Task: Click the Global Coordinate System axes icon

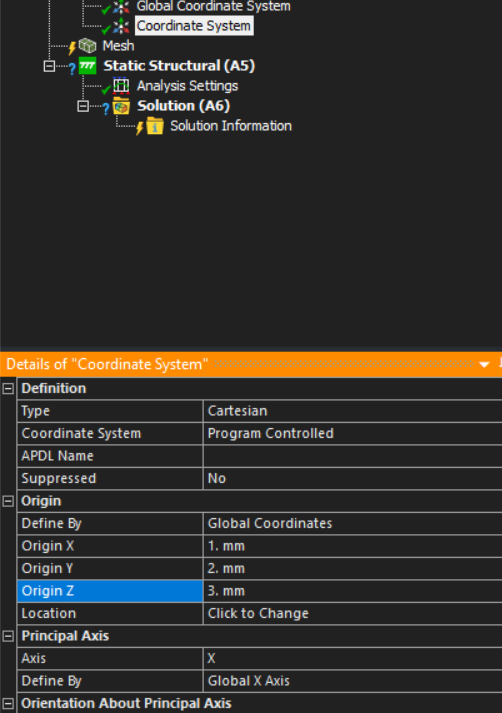Action: pos(121,6)
